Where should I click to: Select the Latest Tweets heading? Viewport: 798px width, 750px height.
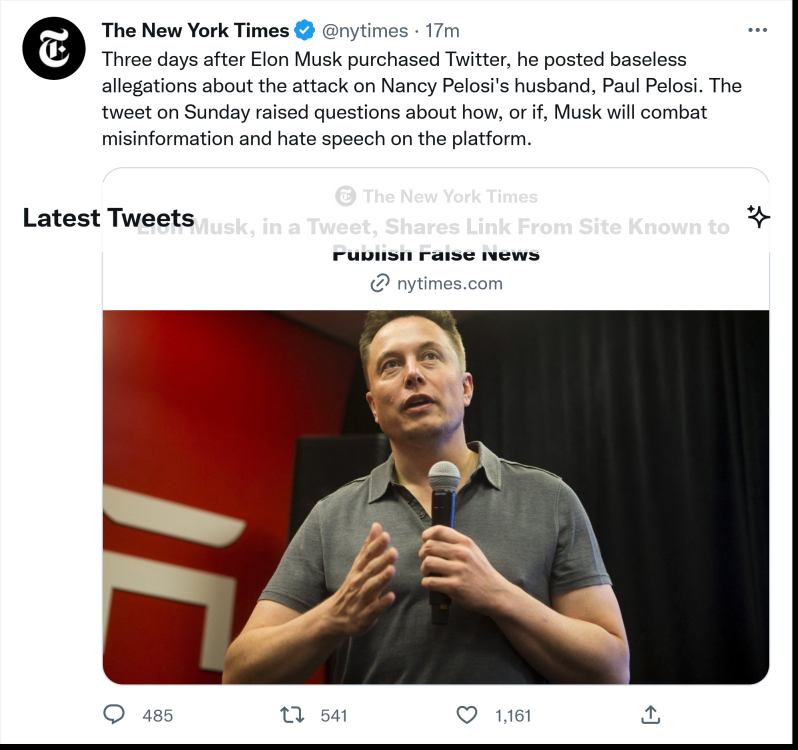108,217
